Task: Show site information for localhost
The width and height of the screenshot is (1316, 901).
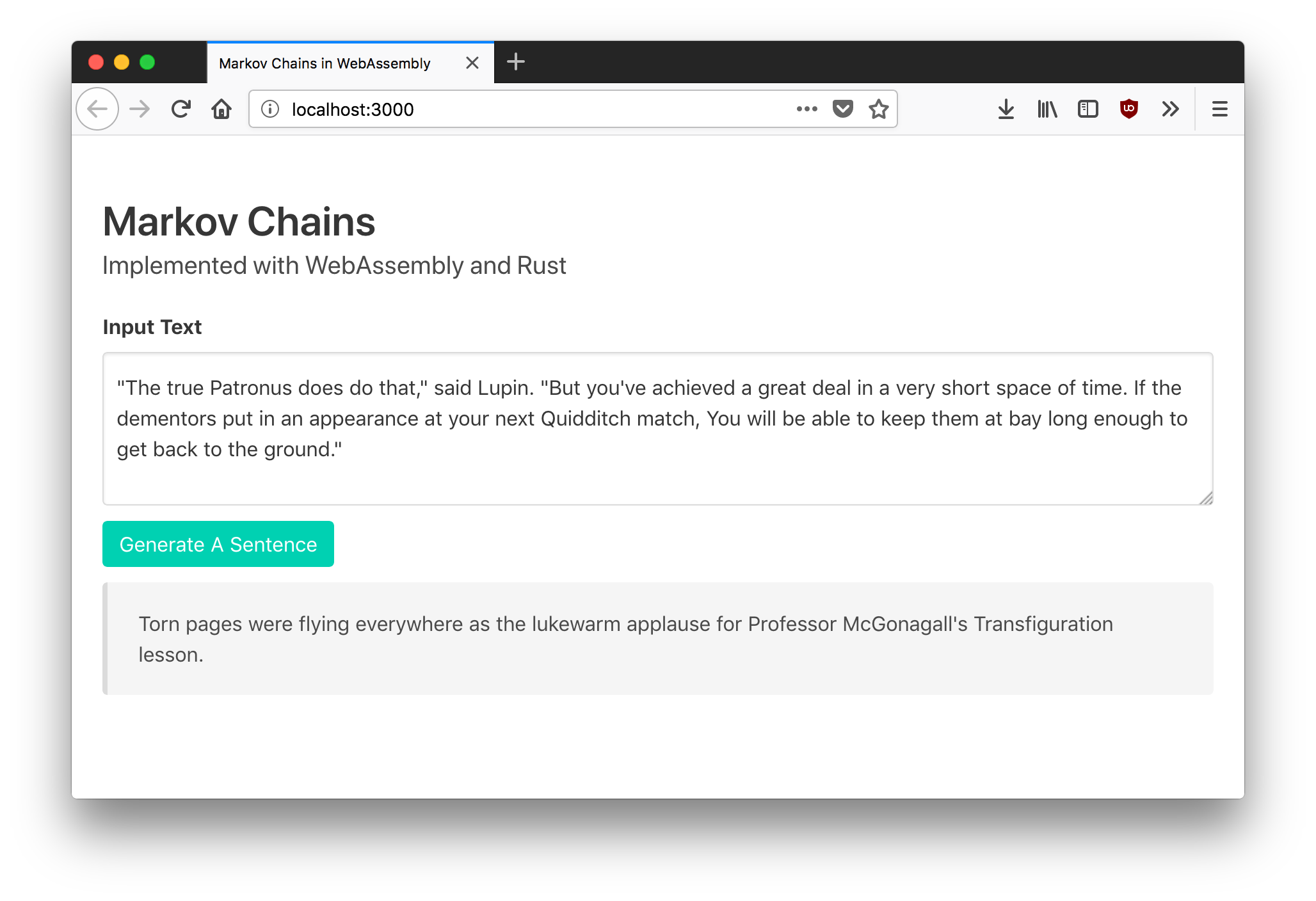Action: pyautogui.click(x=270, y=109)
